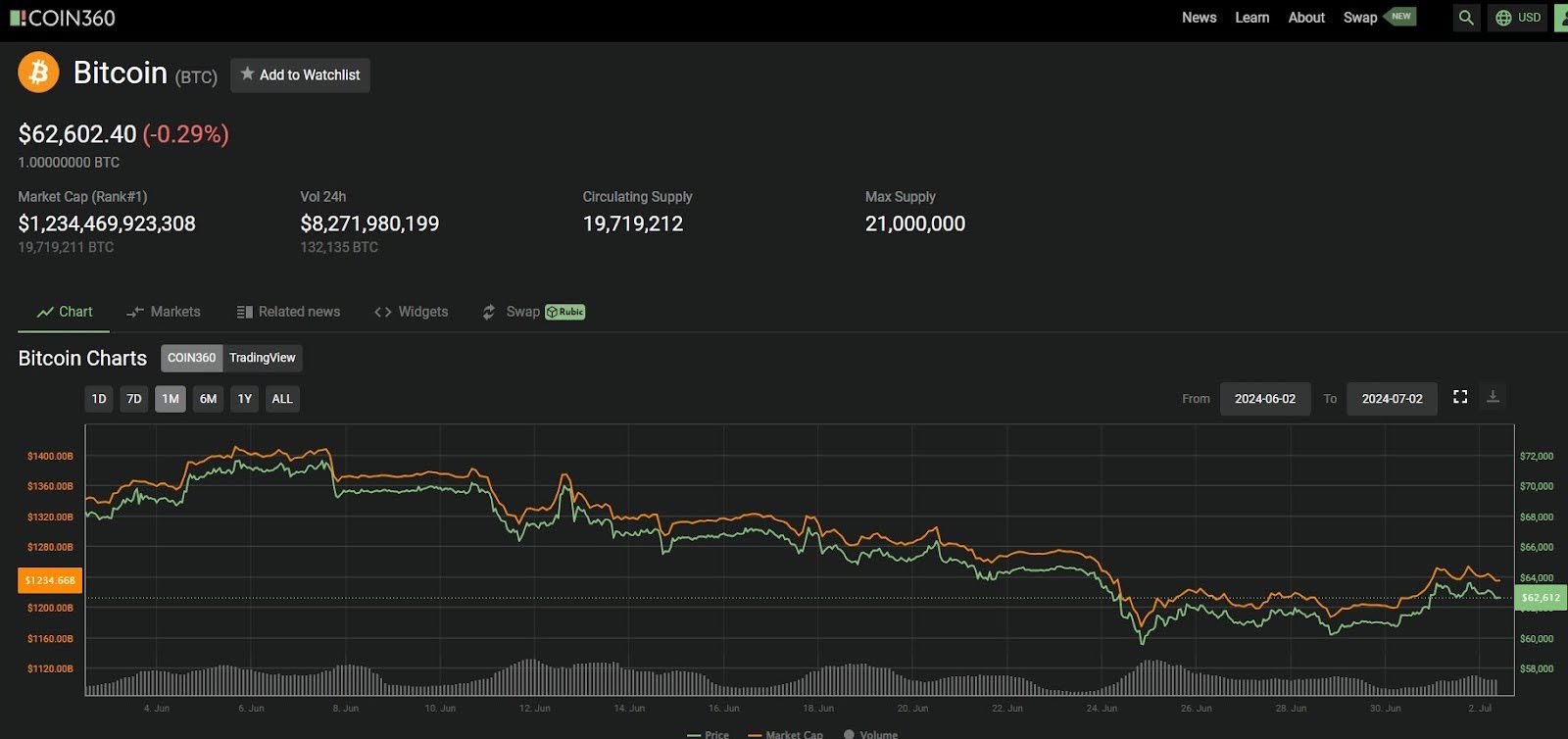Click the $62,612 price marker

click(1541, 597)
